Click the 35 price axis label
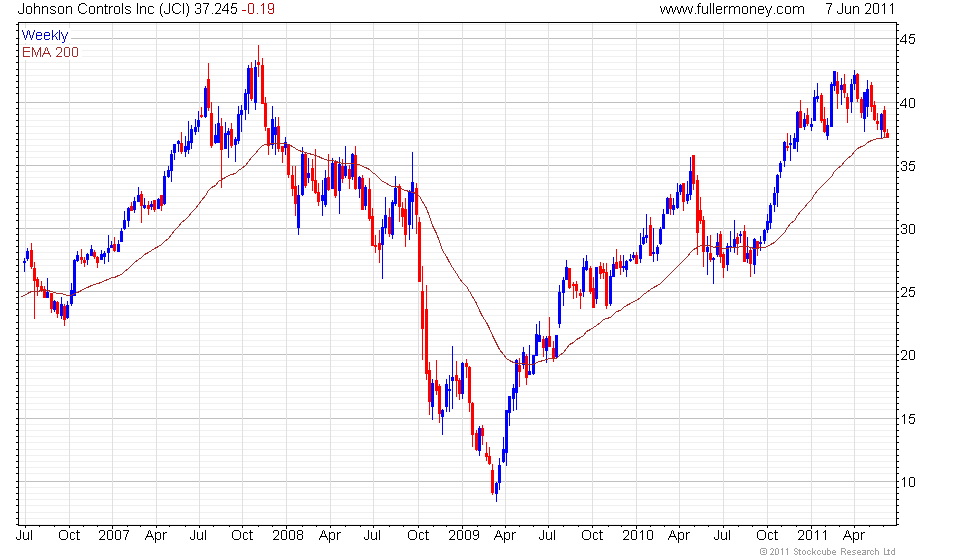Screen dimensions: 980x560 (908, 166)
